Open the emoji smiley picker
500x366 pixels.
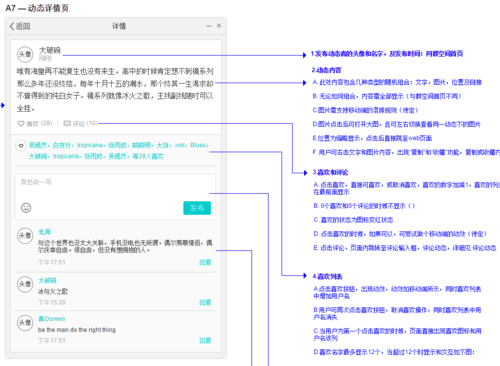click(26, 208)
